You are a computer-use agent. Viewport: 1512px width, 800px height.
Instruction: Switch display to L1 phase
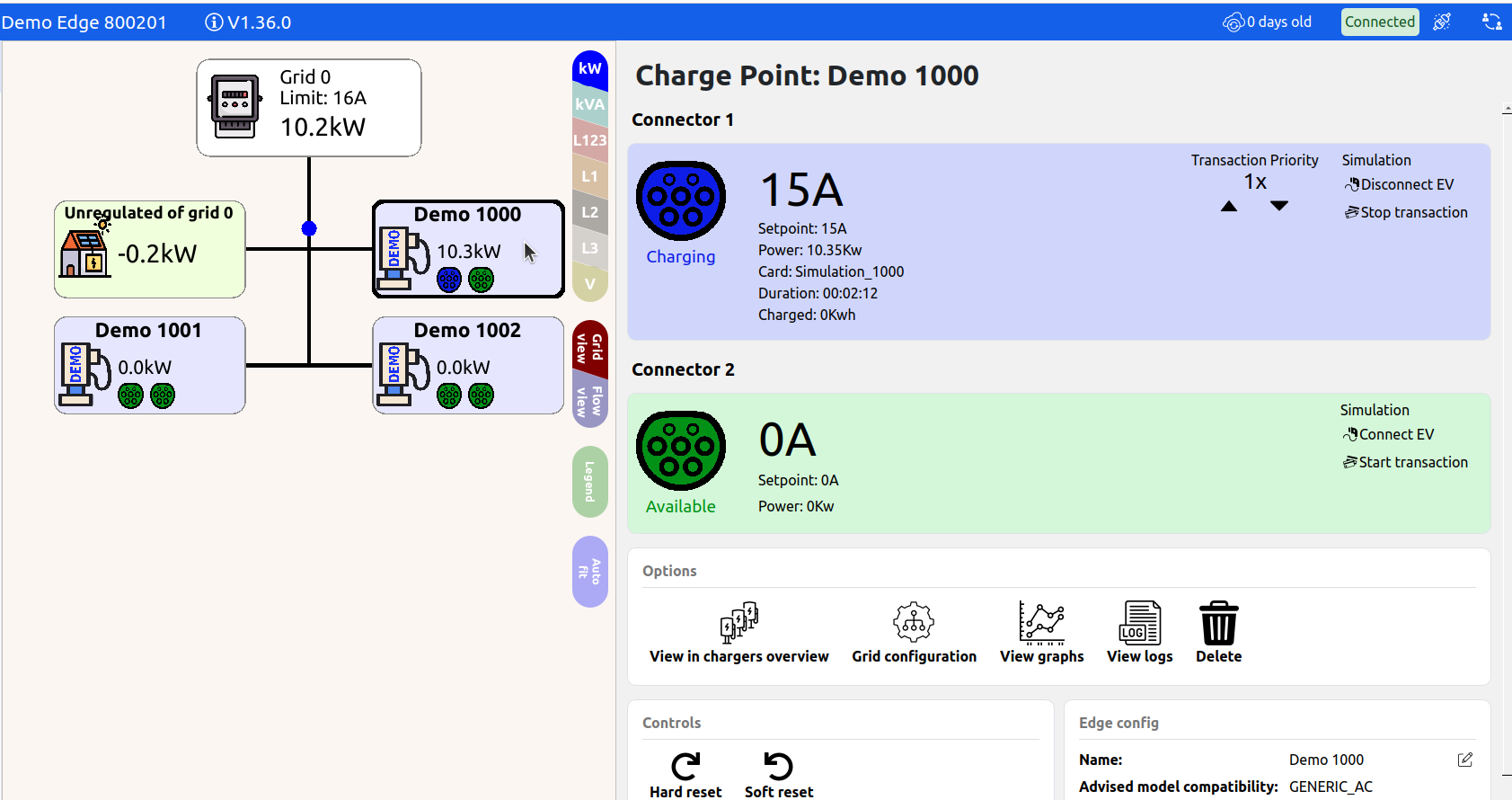click(590, 176)
